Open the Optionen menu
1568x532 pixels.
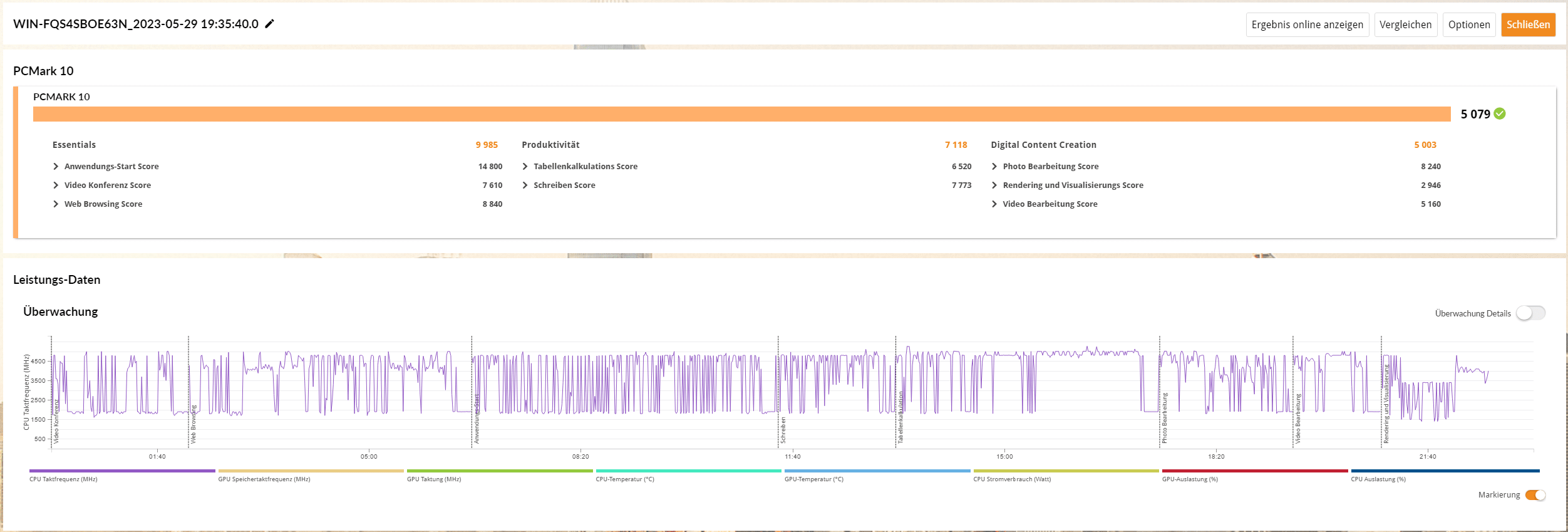[x=1468, y=25]
